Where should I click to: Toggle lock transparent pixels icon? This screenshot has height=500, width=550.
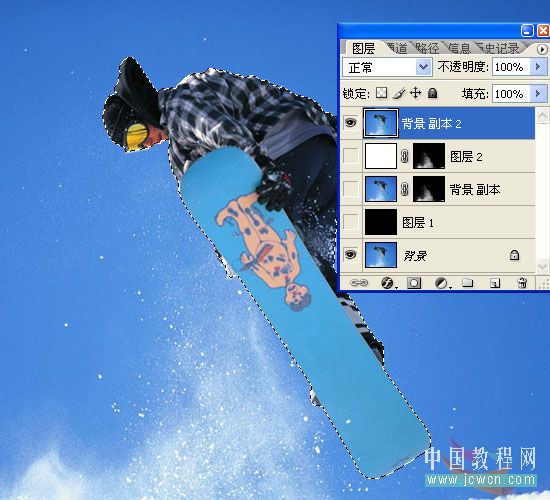pyautogui.click(x=382, y=93)
